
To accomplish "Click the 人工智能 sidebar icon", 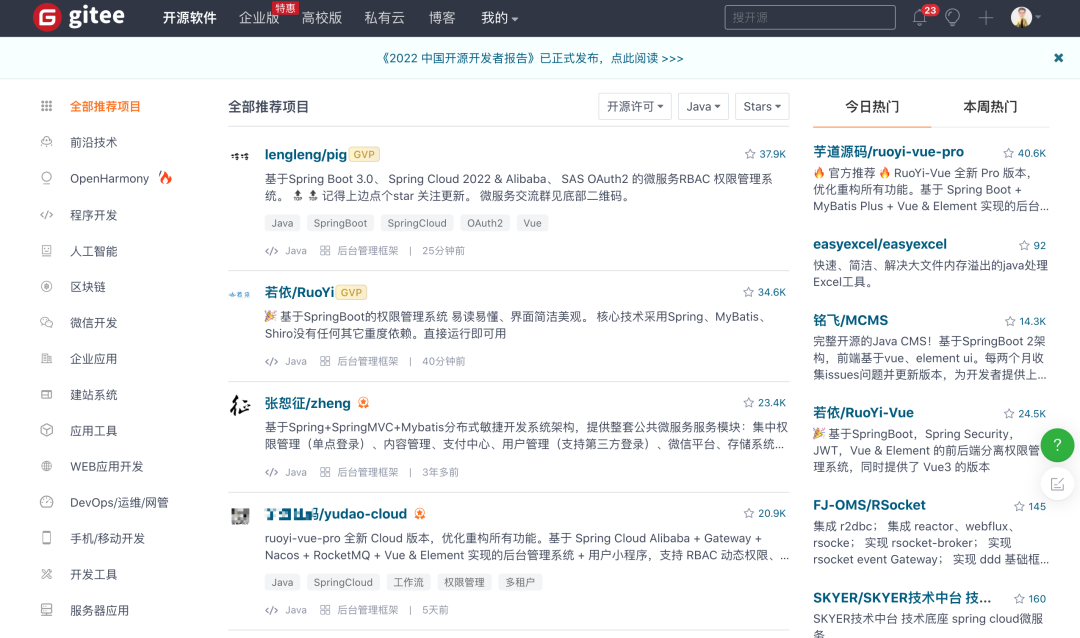I will [x=46, y=250].
